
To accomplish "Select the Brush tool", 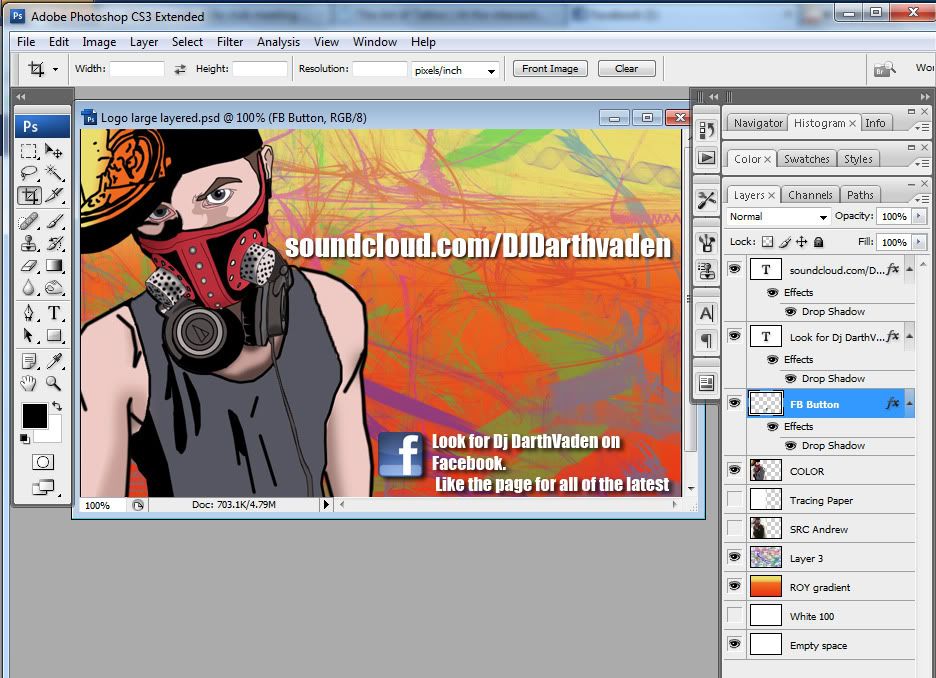I will 54,221.
